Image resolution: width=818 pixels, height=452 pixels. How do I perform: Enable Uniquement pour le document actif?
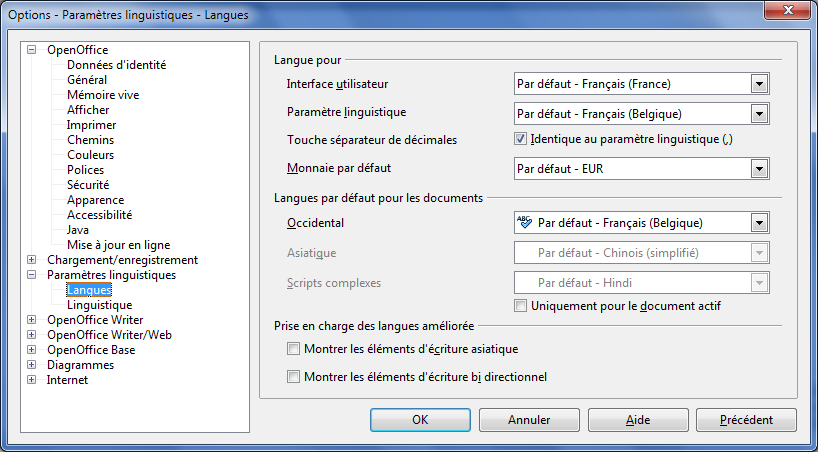520,306
